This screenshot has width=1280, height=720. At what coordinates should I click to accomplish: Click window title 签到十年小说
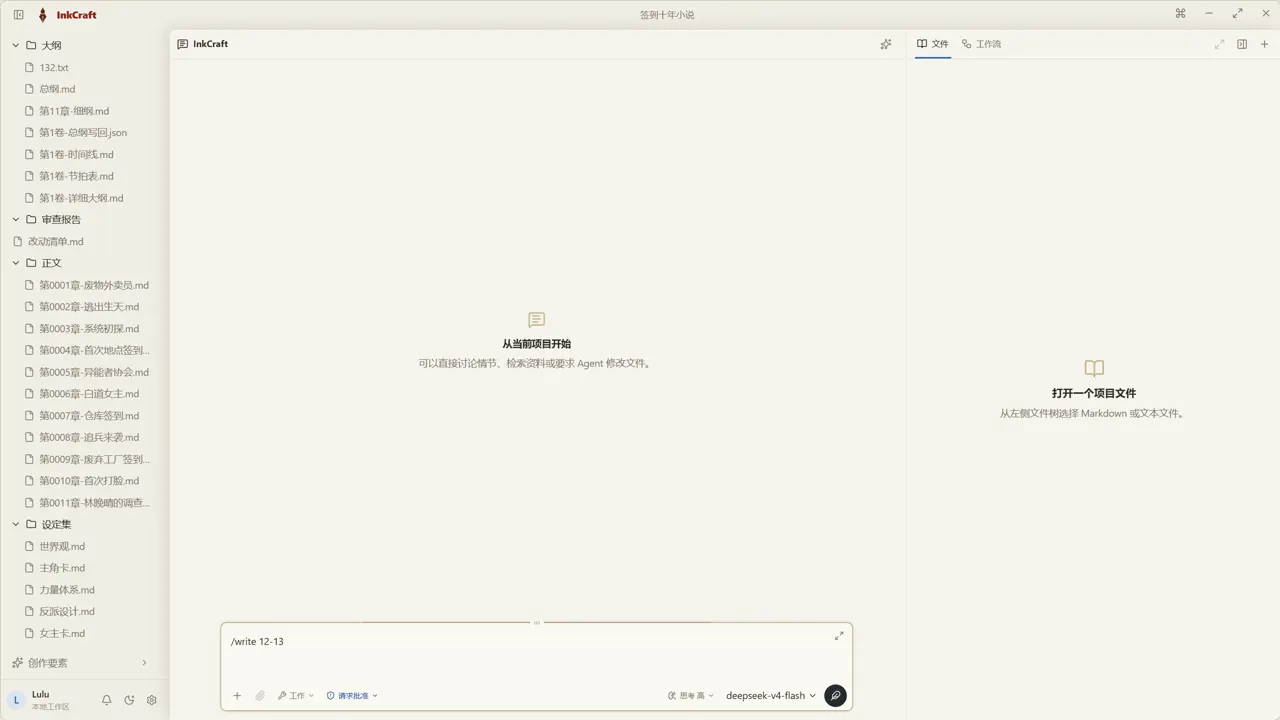(x=667, y=14)
